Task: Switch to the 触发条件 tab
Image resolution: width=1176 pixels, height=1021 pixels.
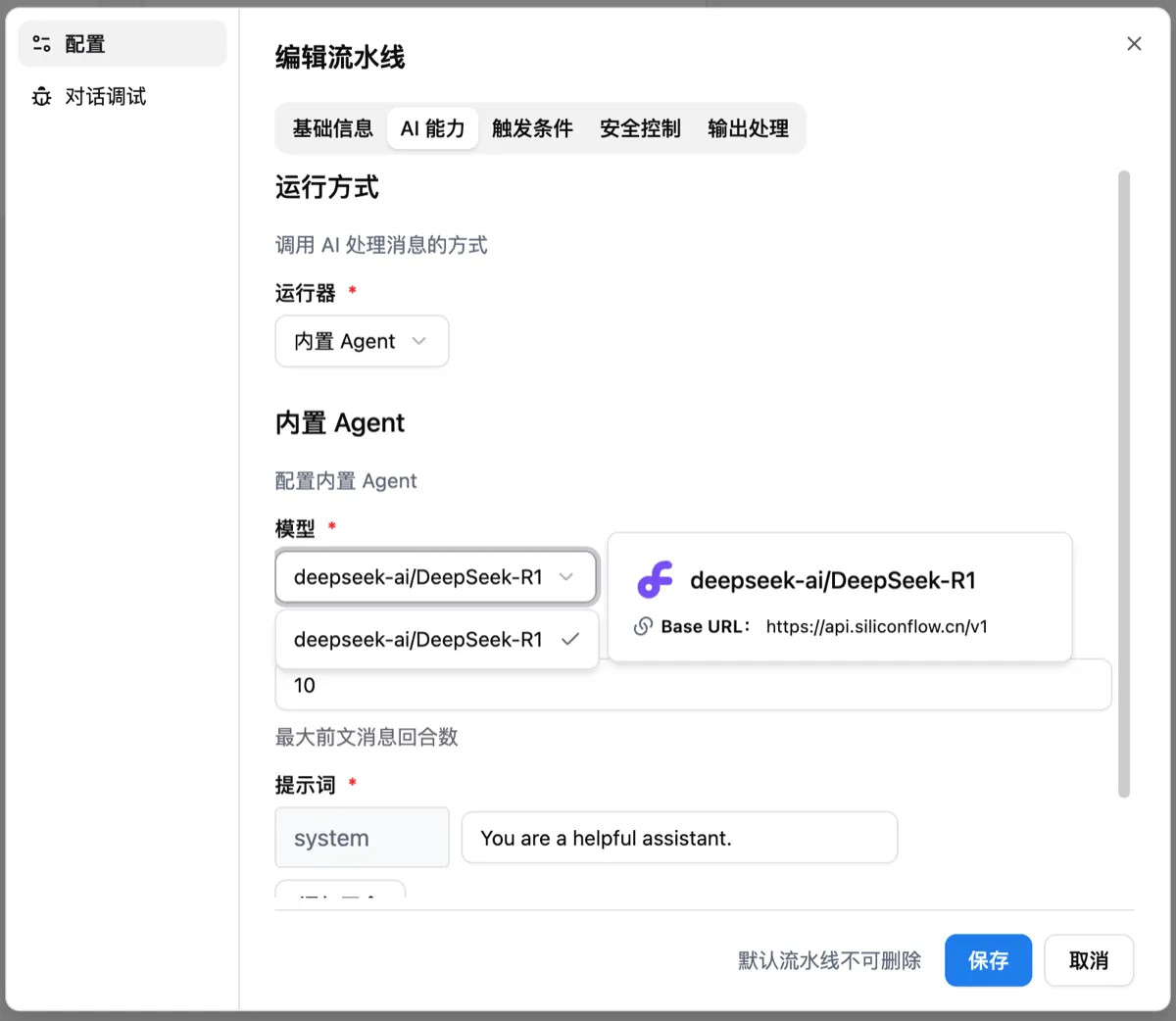Action: tap(532, 128)
